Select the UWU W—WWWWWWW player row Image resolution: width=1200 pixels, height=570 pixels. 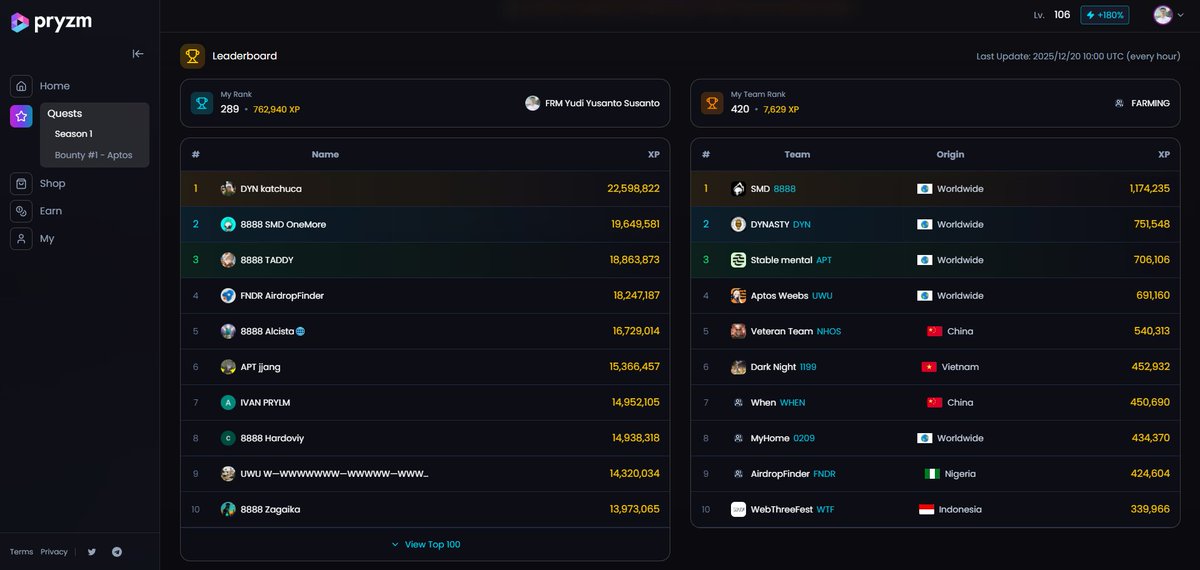425,474
